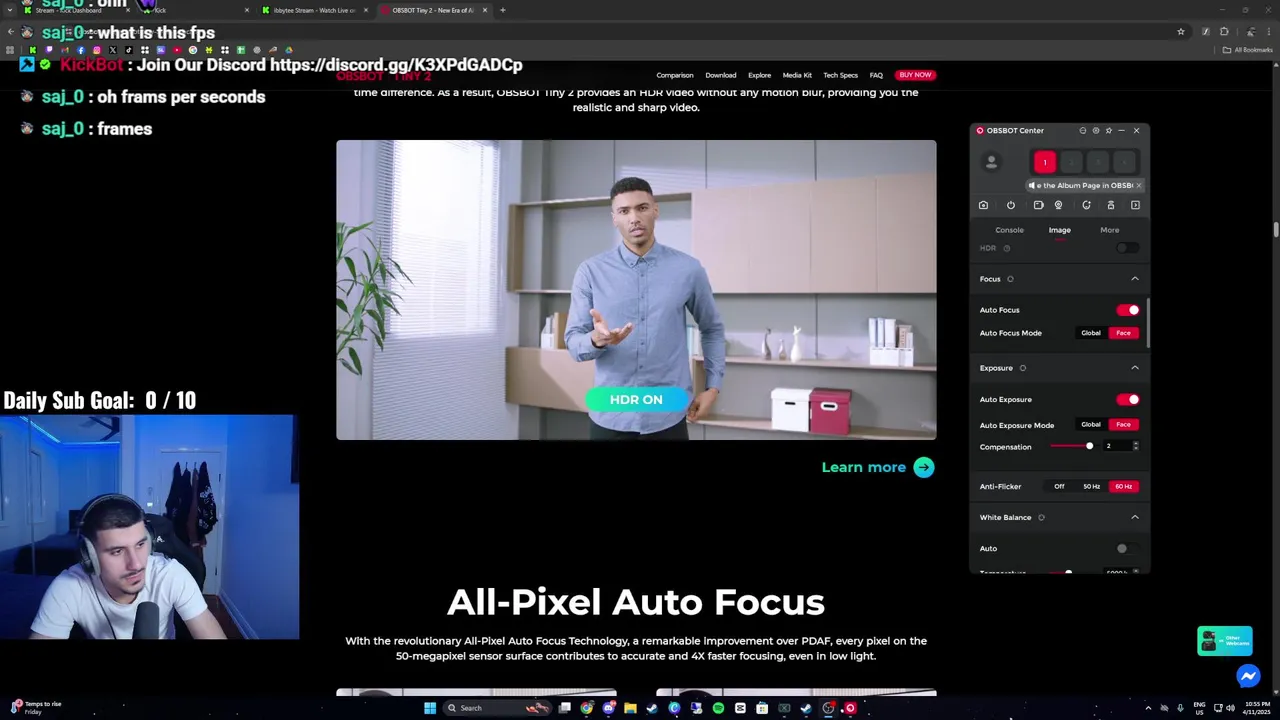
Task: Set Auto Exposure Mode to Global
Action: (x=1091, y=424)
